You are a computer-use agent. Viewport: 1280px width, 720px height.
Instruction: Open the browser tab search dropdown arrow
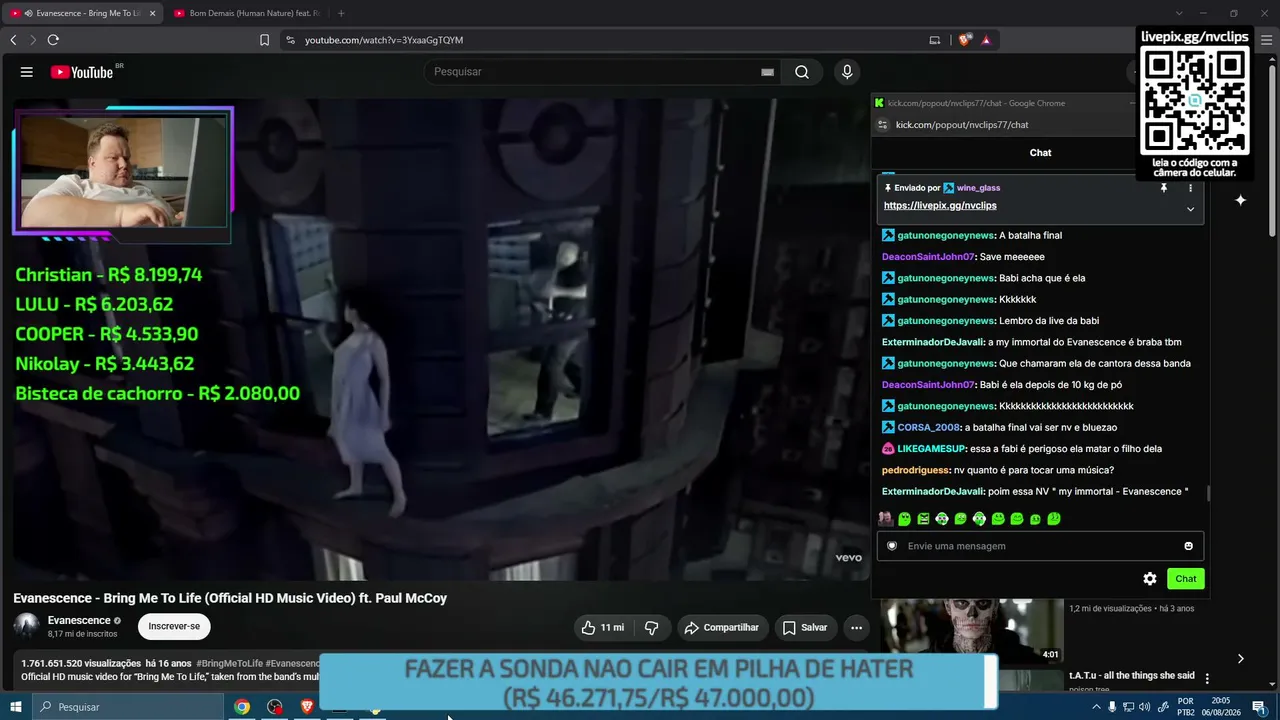point(1179,13)
